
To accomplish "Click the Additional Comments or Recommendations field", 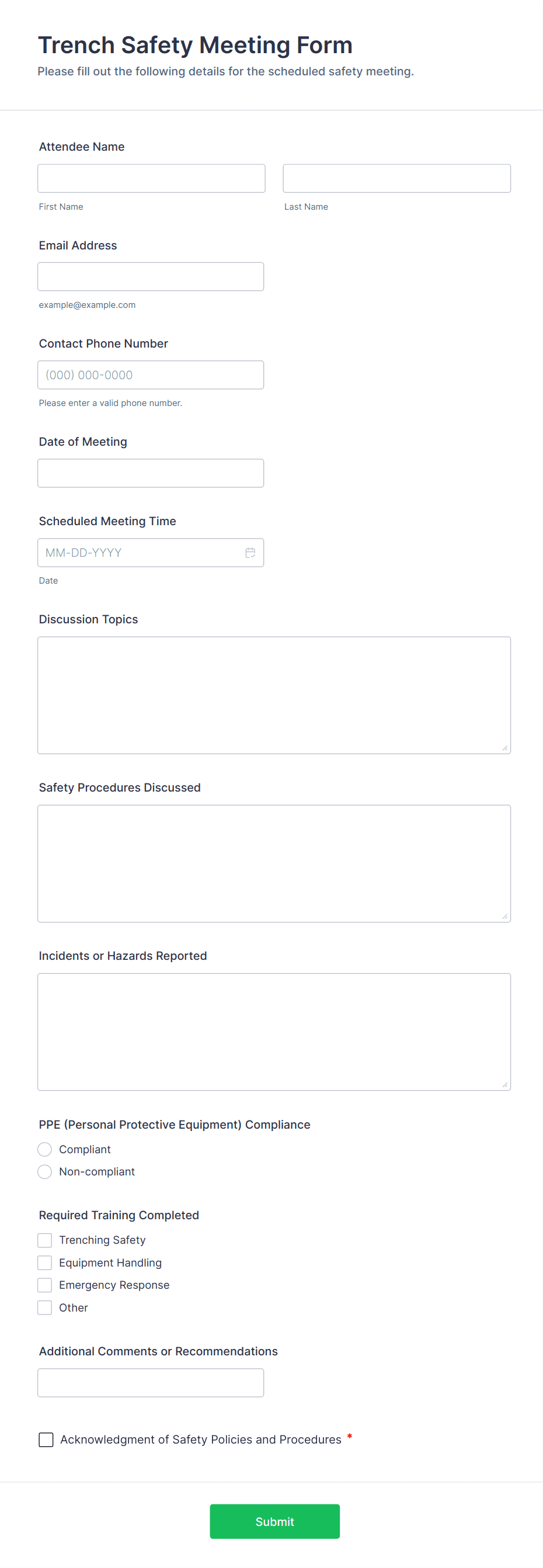I will point(151,1383).
